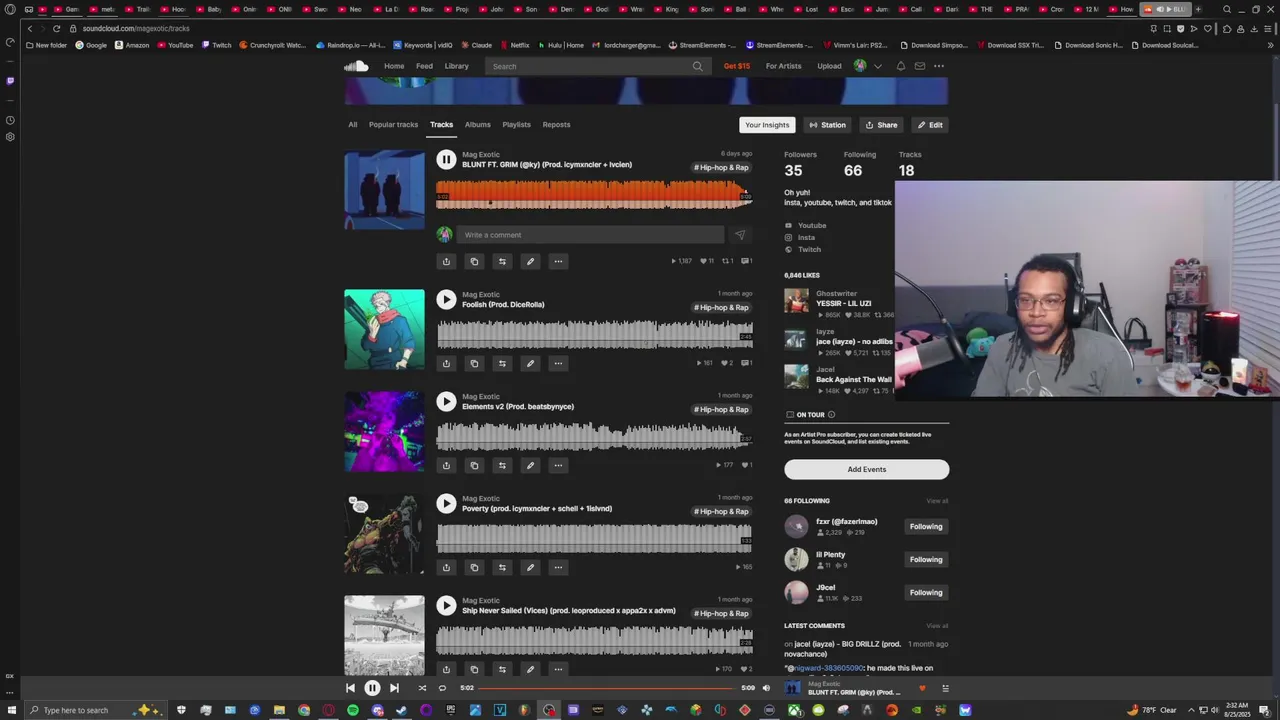Open messages envelope icon in header
The width and height of the screenshot is (1280, 720).
tap(920, 66)
